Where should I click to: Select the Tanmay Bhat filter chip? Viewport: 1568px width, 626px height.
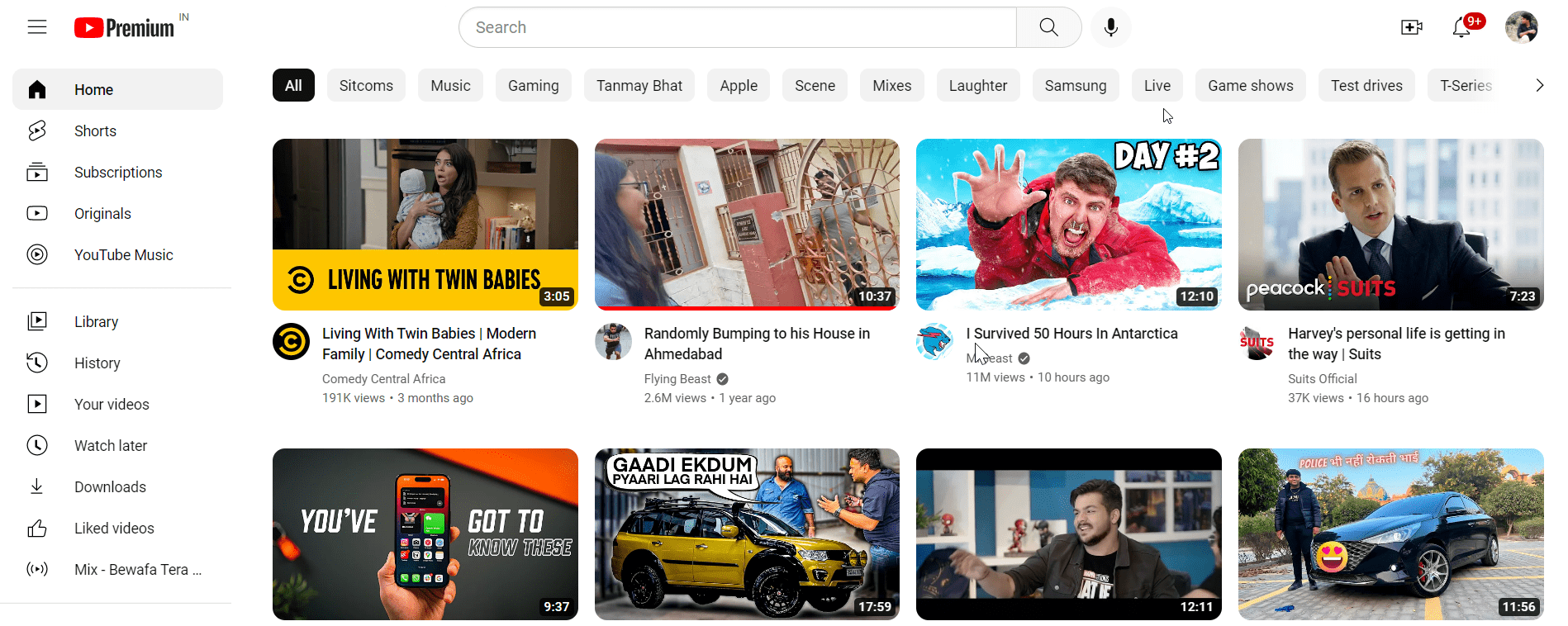pyautogui.click(x=639, y=85)
